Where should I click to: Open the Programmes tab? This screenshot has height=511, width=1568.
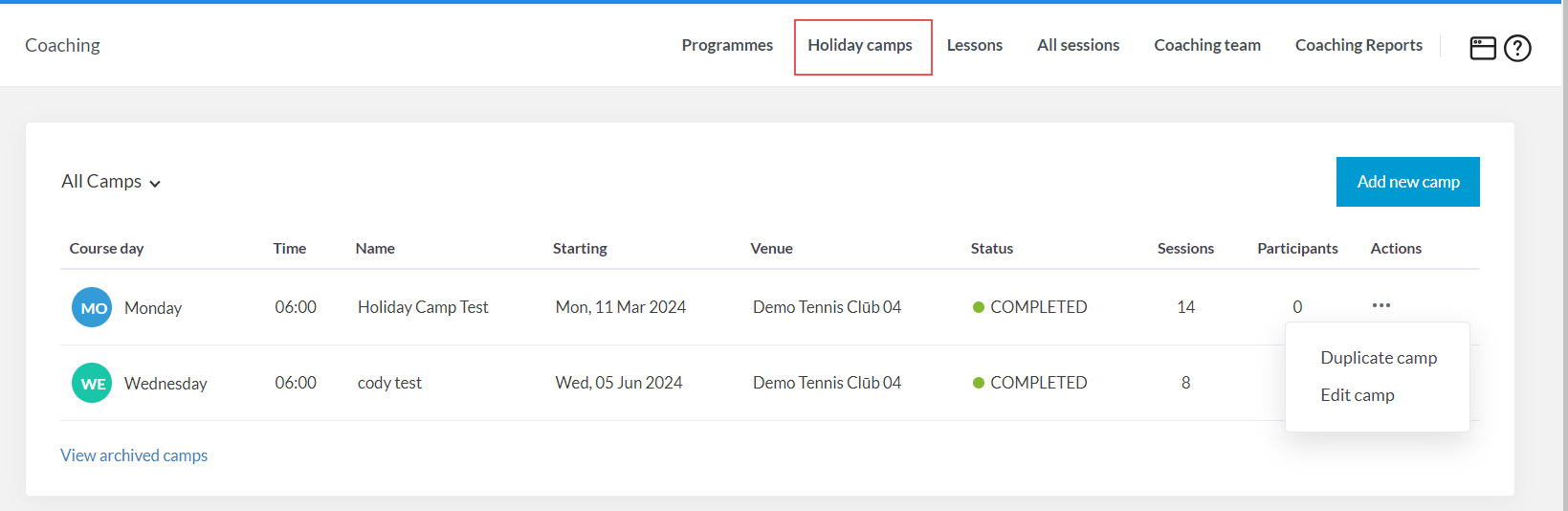[727, 45]
